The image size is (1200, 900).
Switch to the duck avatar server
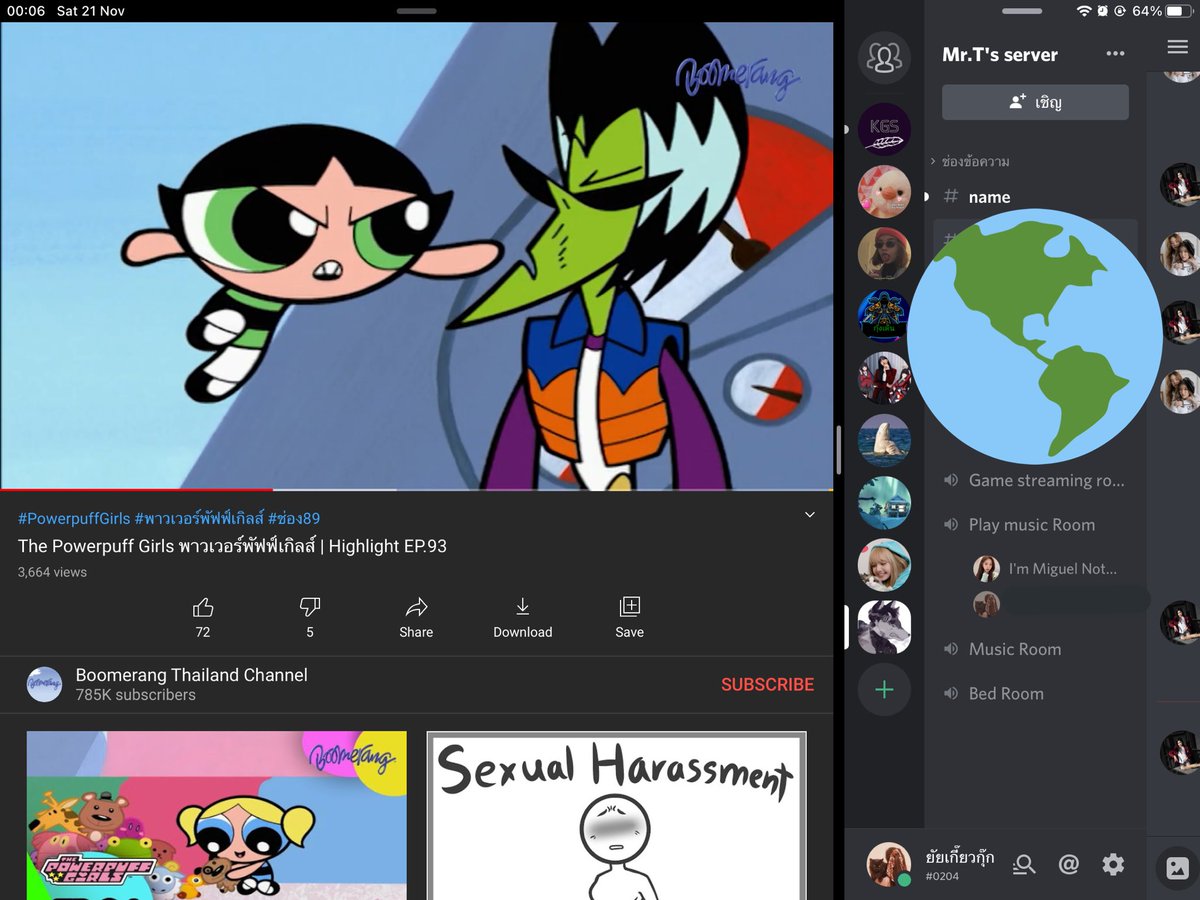coord(884,191)
